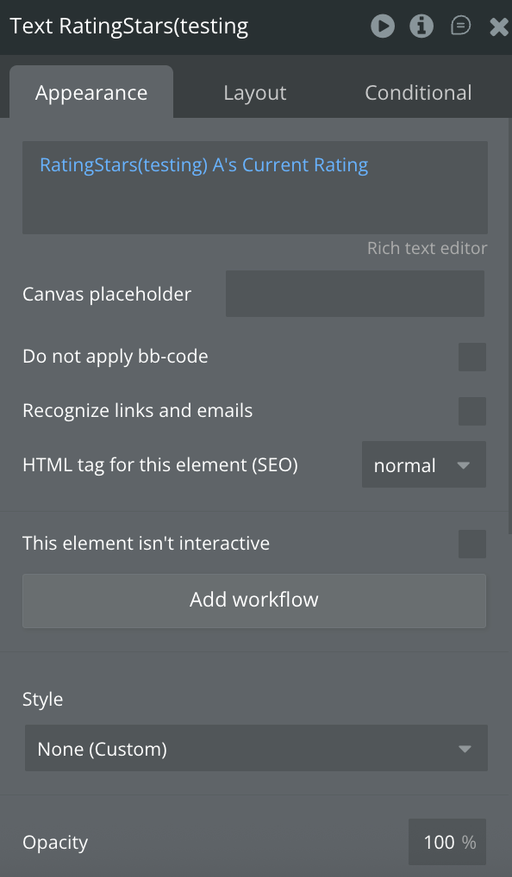Switch to the Layout tab
Viewport: 512px width, 877px height.
pos(255,93)
